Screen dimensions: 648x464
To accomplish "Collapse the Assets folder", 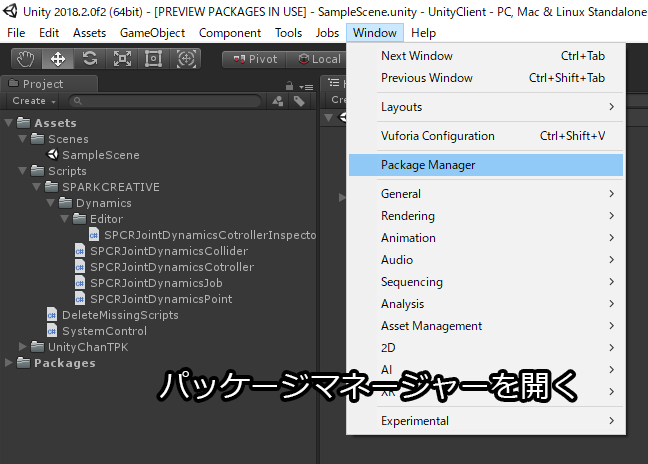I will 8,123.
